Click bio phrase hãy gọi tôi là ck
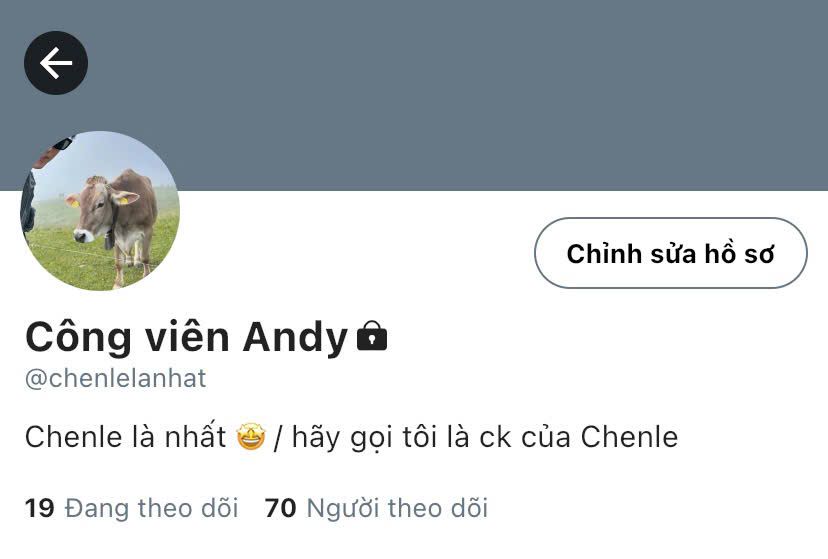The image size is (828, 559). click(402, 438)
